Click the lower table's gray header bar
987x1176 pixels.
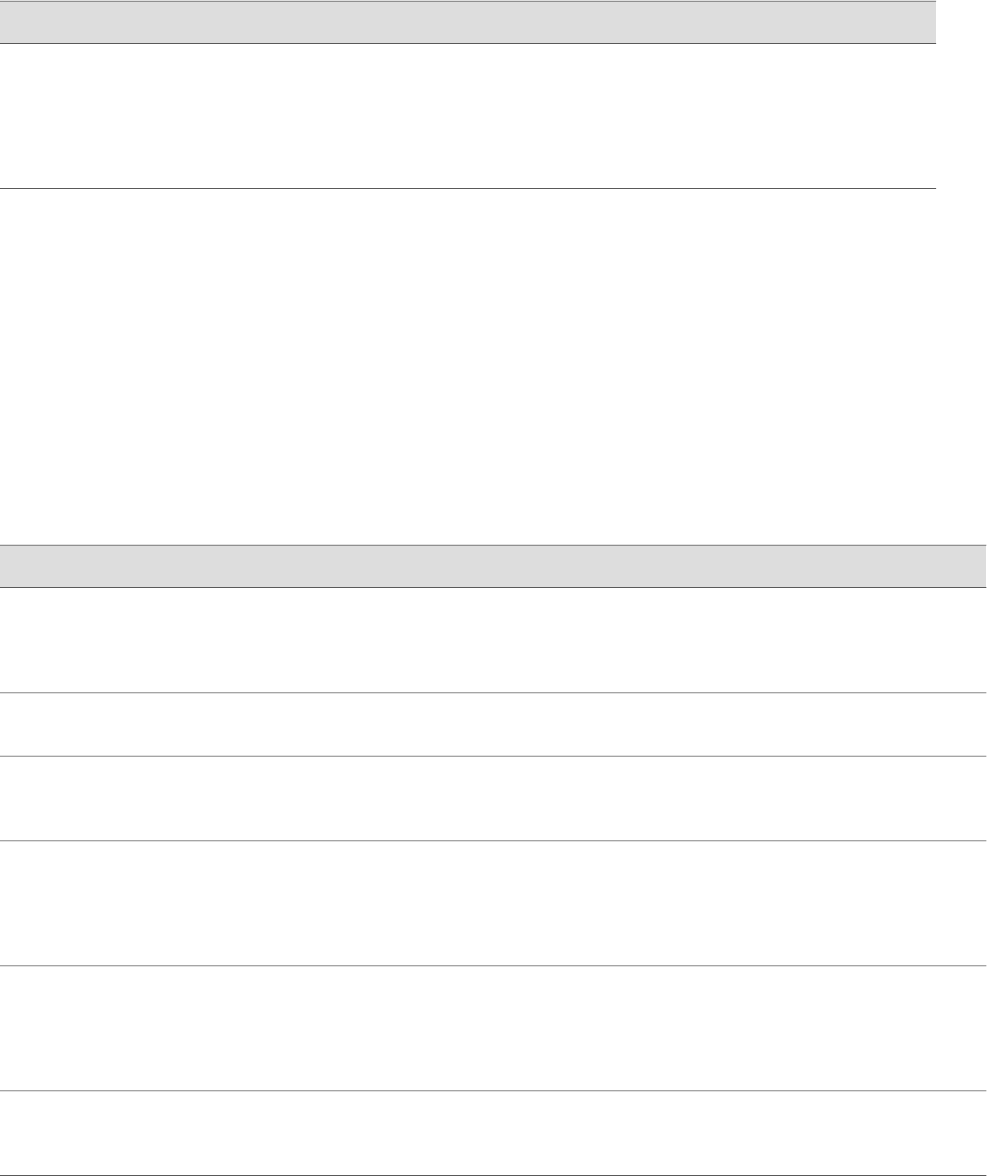click(493, 565)
